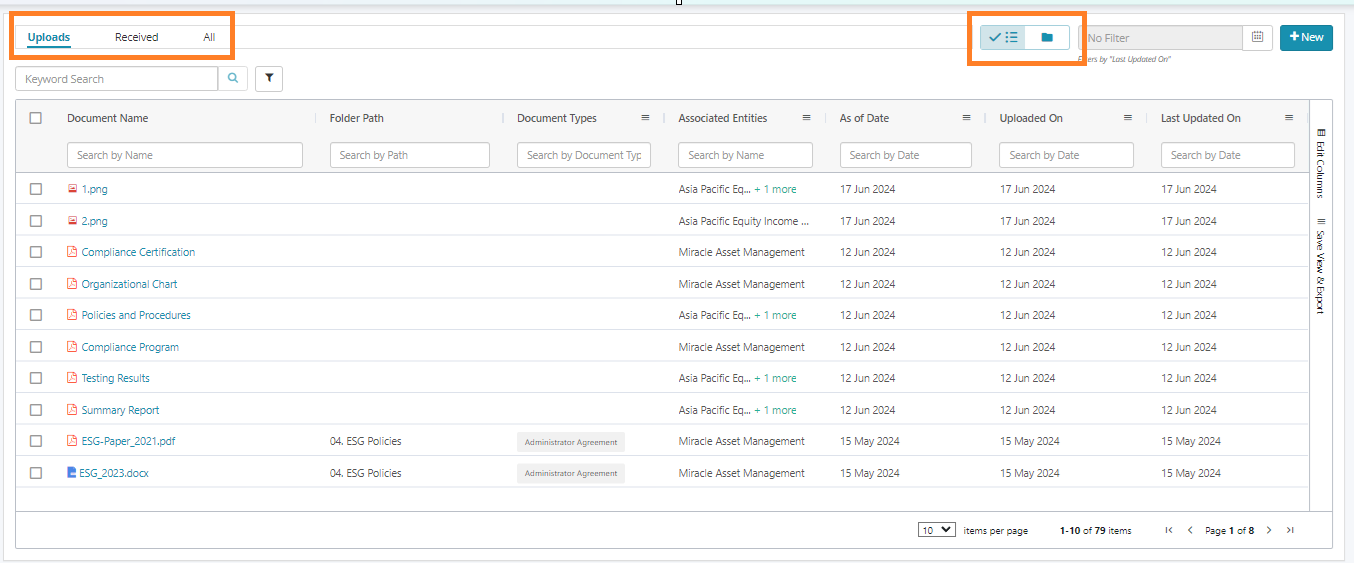Open As of Date column menu icon
This screenshot has width=1354, height=563.
pyautogui.click(x=966, y=118)
